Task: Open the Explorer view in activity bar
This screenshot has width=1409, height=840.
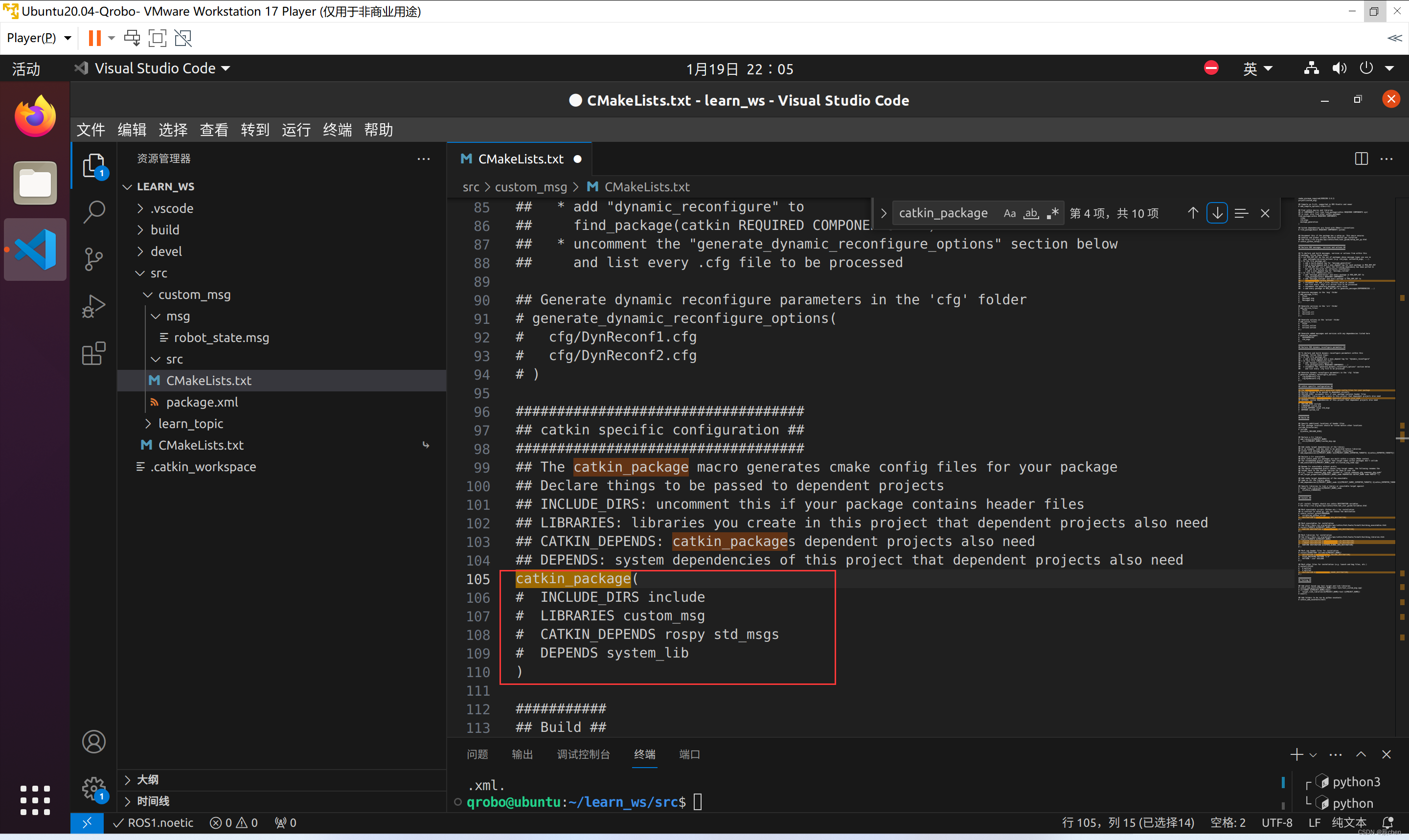Action: point(94,166)
